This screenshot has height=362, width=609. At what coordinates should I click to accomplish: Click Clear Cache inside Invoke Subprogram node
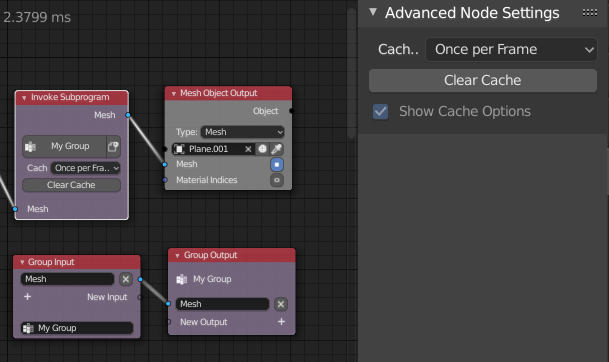(71, 185)
